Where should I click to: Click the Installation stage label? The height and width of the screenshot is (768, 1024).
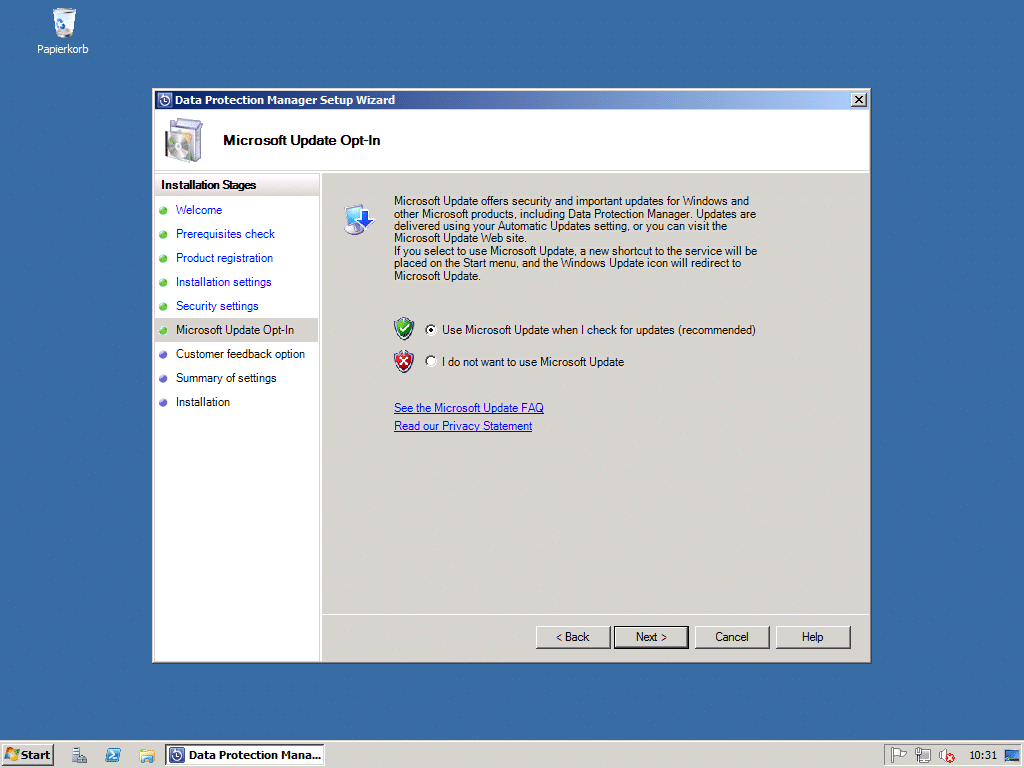pyautogui.click(x=202, y=402)
